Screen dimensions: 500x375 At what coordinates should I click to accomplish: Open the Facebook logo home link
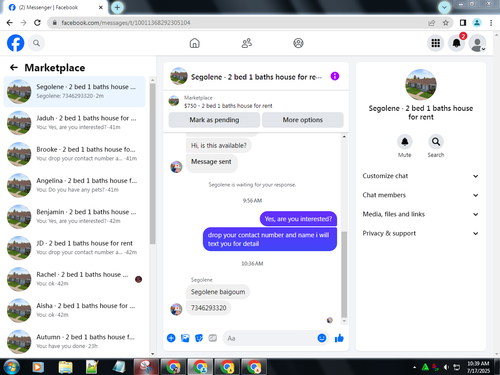pos(16,43)
